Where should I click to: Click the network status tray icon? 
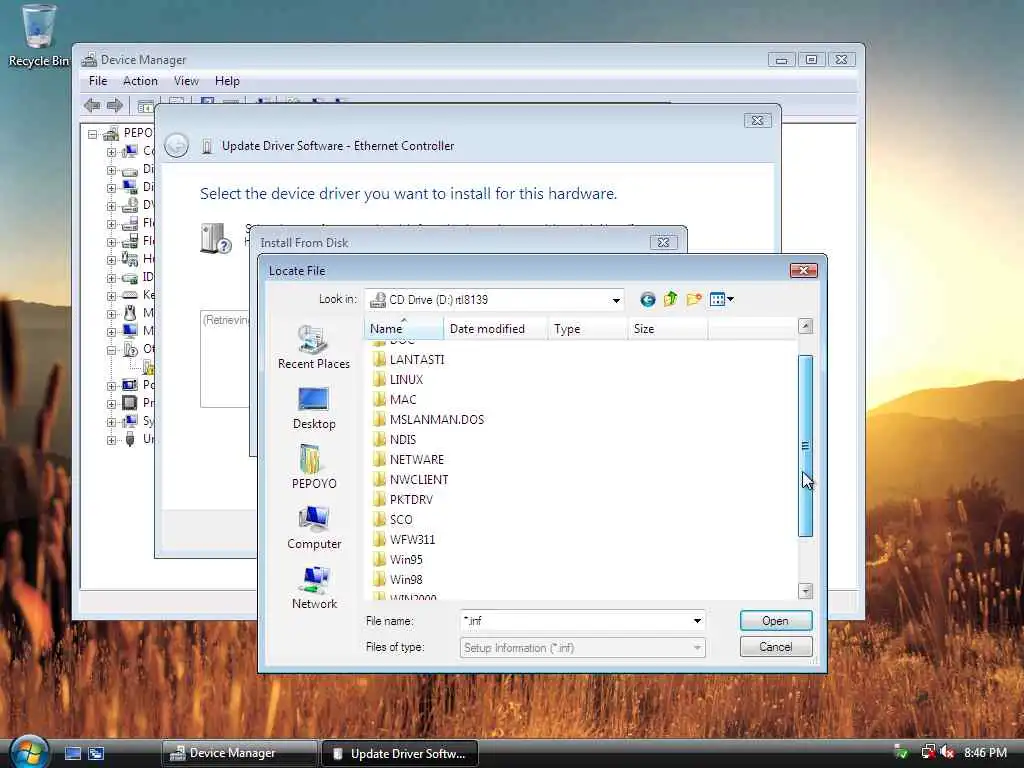tap(927, 752)
